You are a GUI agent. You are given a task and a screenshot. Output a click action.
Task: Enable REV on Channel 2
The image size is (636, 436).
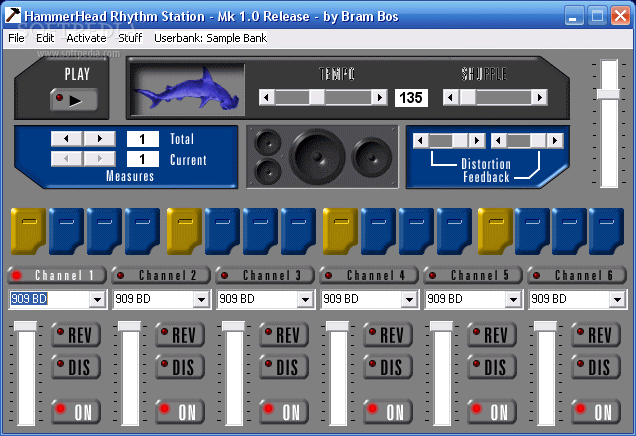click(x=180, y=335)
